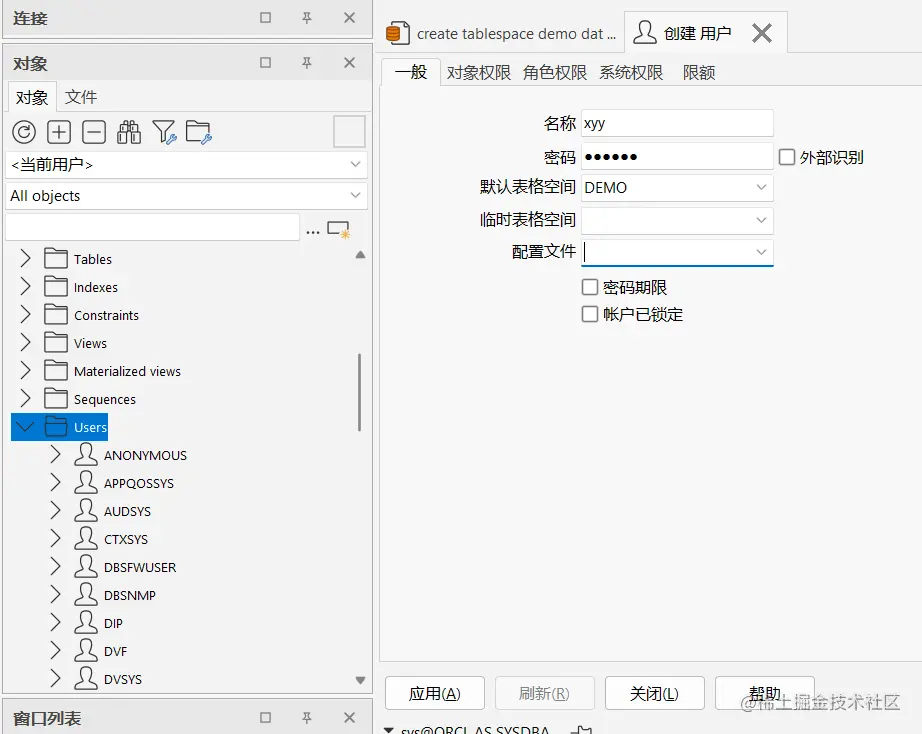922x734 pixels.
Task: Expand the Materialized views node
Action: pyautogui.click(x=25, y=371)
